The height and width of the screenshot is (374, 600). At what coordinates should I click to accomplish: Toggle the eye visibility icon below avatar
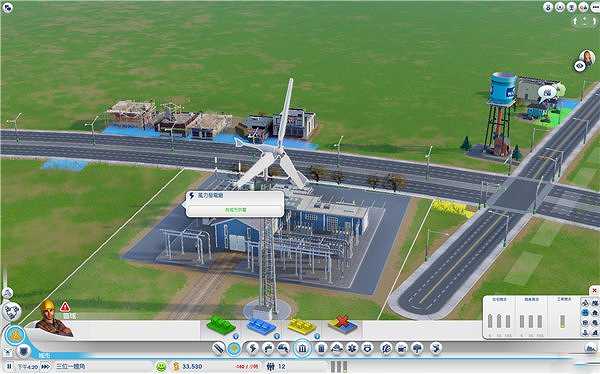(x=579, y=66)
